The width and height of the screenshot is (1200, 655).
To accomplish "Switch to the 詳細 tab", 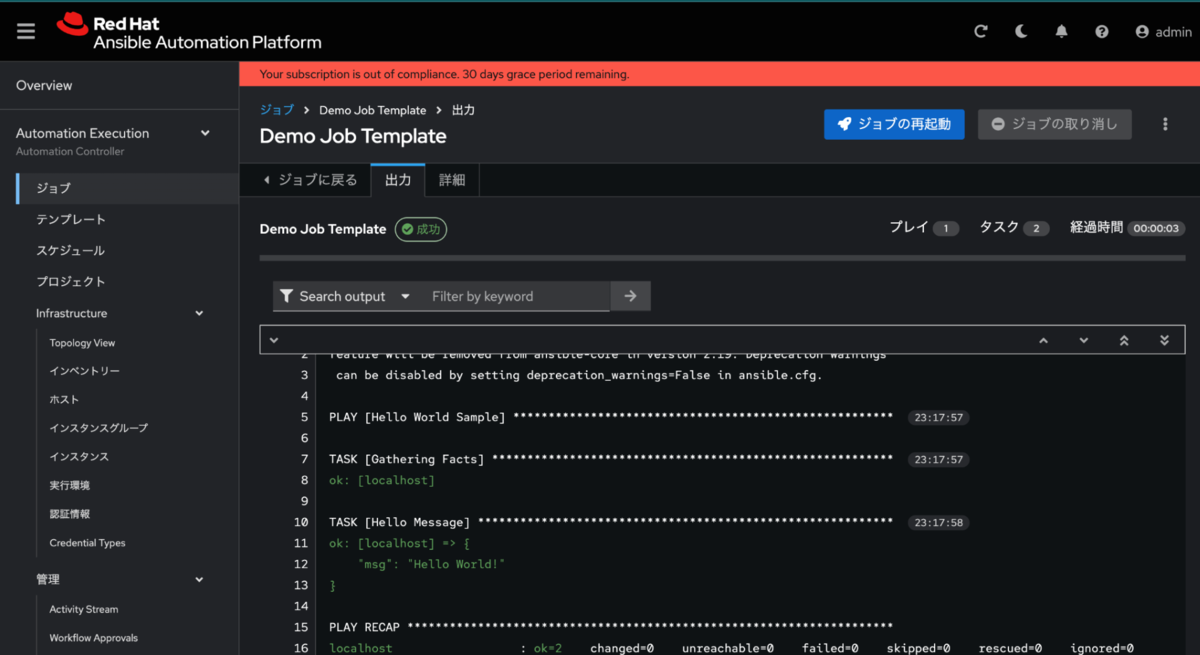I will pyautogui.click(x=452, y=180).
